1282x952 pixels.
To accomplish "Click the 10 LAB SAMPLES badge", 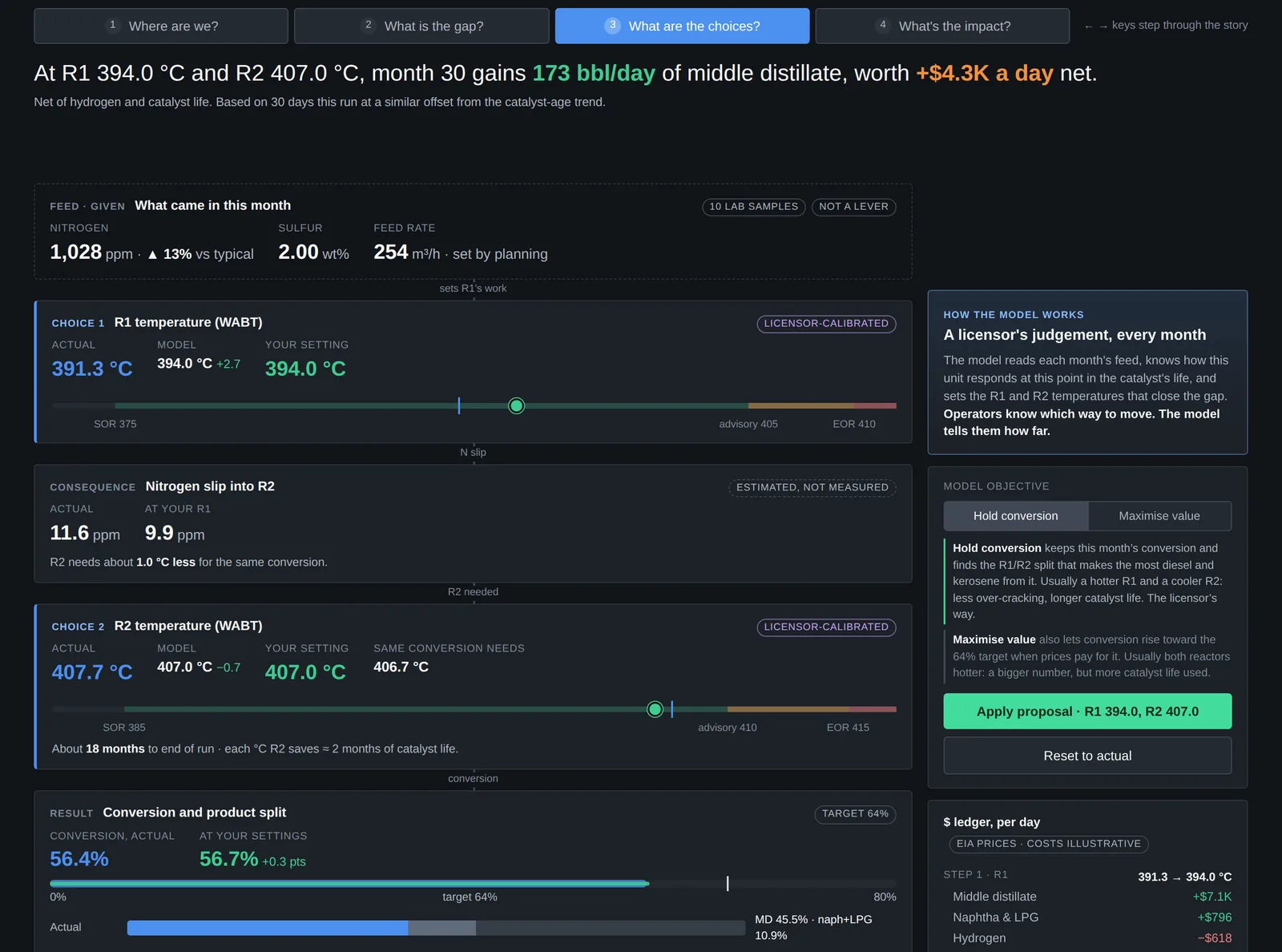I will [x=754, y=207].
